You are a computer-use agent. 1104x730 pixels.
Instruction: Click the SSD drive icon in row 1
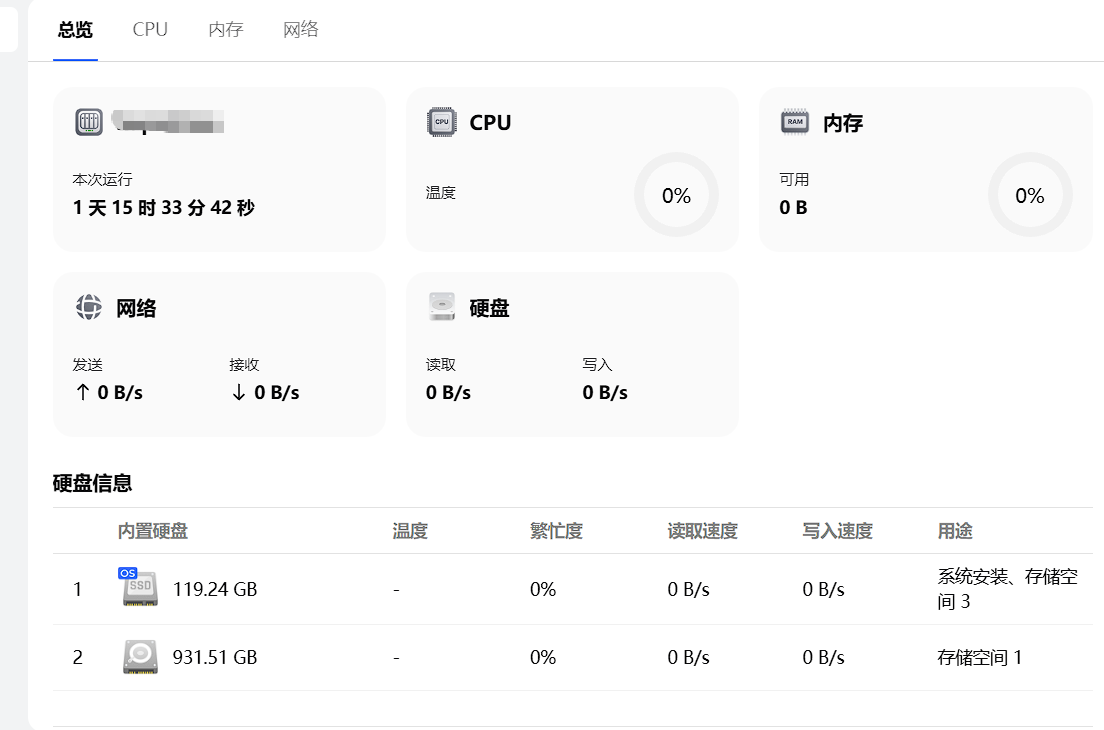(140, 590)
